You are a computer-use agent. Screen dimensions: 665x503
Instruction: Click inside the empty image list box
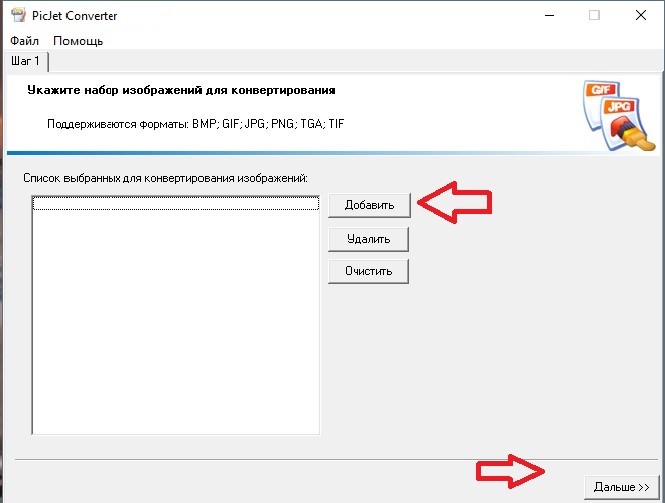pos(175,320)
